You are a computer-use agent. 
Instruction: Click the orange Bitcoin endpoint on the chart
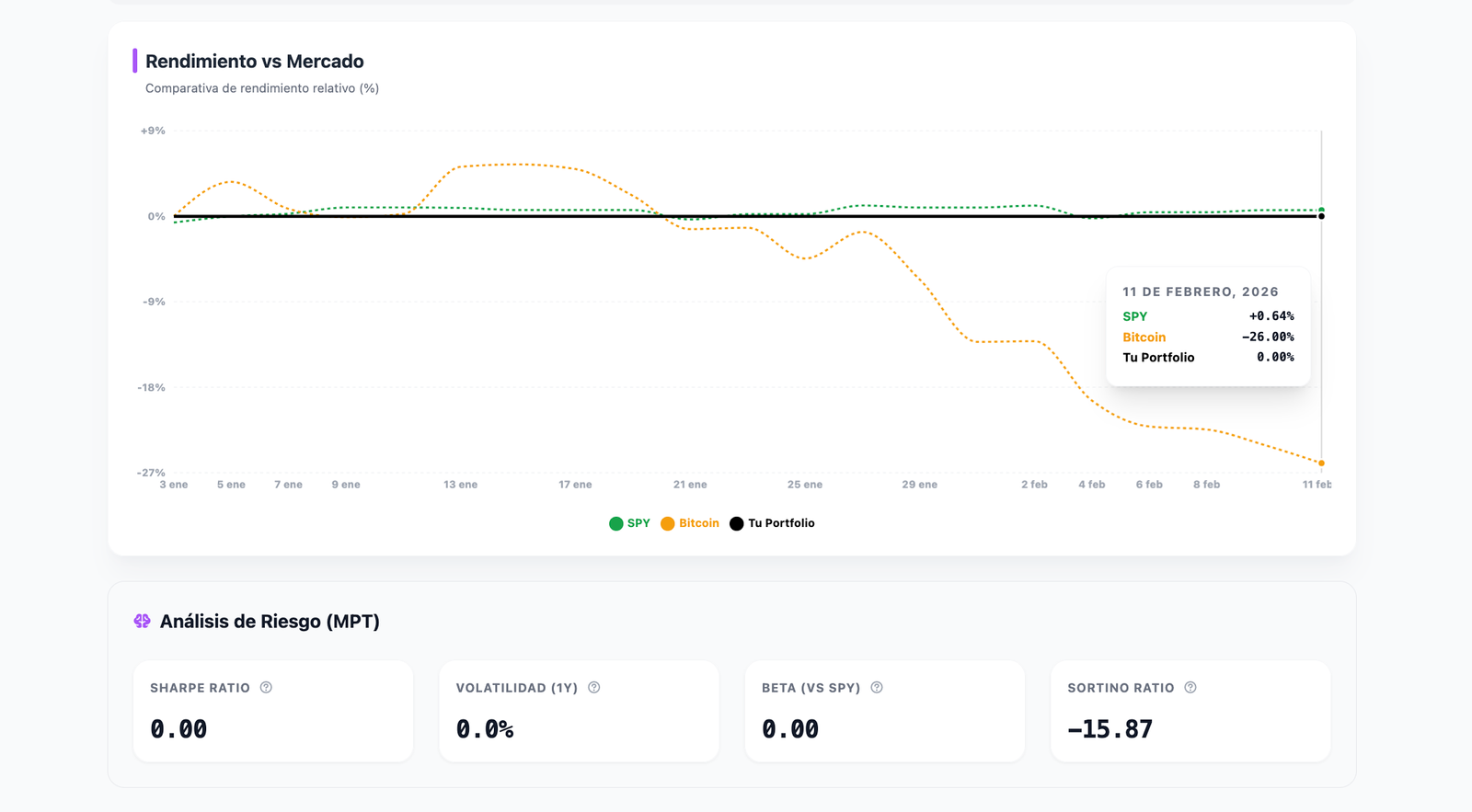1321,463
